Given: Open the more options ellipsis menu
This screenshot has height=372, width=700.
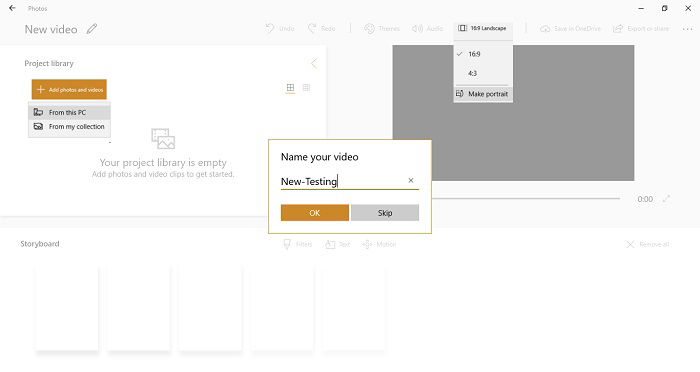Looking at the screenshot, I should coord(688,29).
